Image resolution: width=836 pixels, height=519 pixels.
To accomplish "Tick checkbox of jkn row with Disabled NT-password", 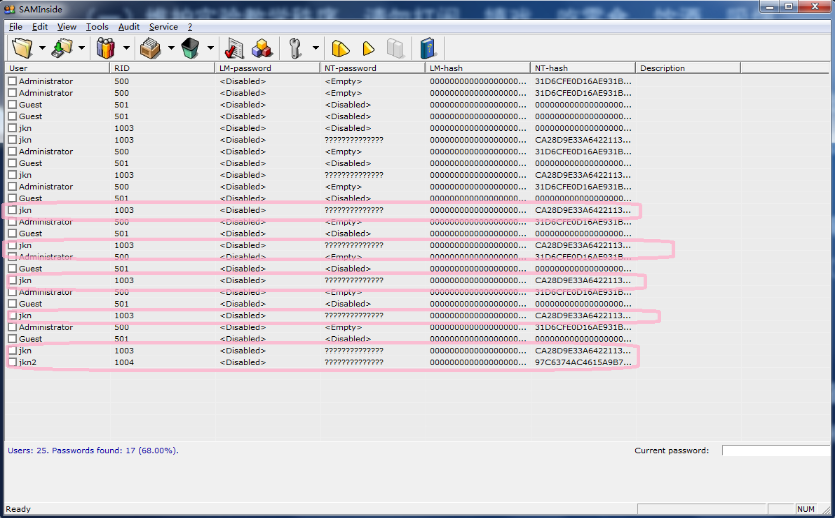I will (12, 128).
